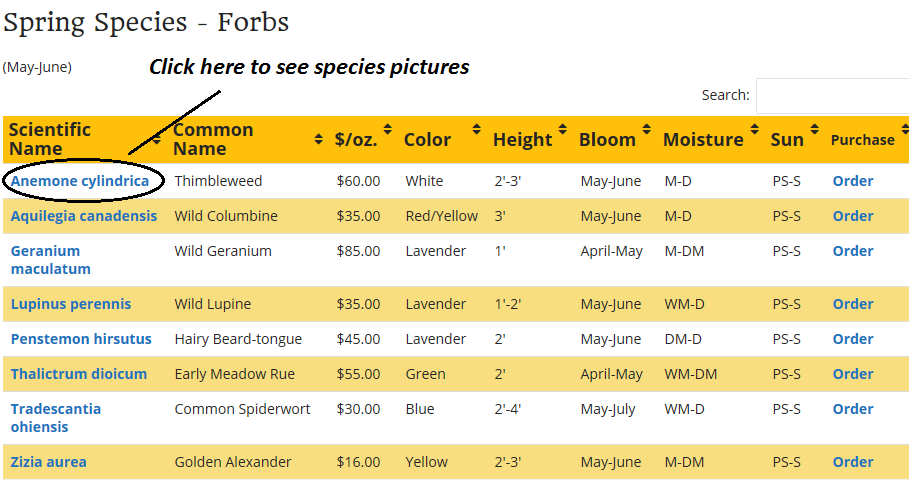
Task: Select the Penstemon hirsutus link
Action: click(x=81, y=339)
